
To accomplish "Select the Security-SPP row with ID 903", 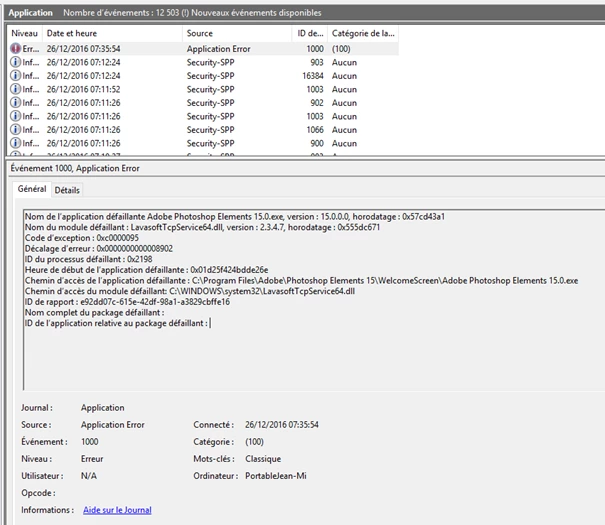I will [203, 62].
